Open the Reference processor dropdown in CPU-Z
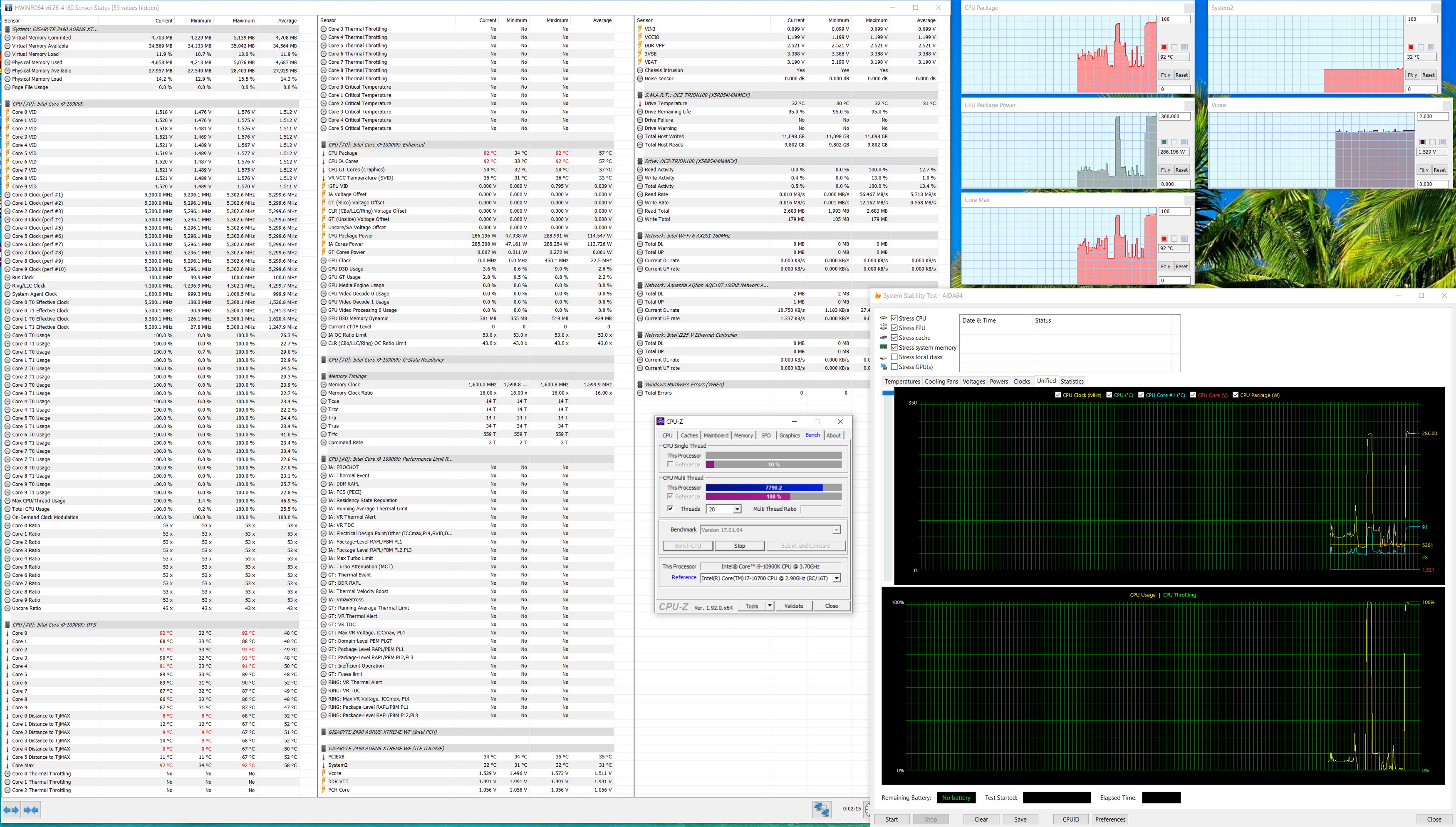 (836, 578)
